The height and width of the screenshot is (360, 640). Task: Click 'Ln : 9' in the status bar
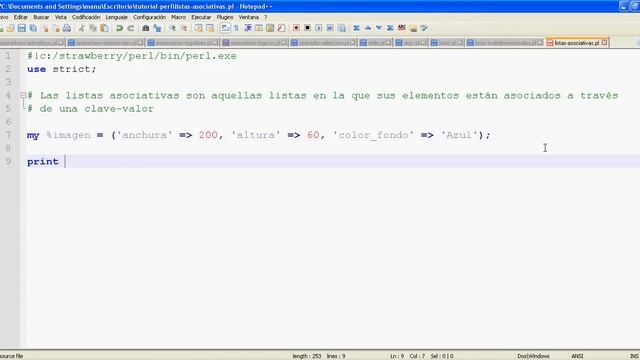[x=397, y=356]
